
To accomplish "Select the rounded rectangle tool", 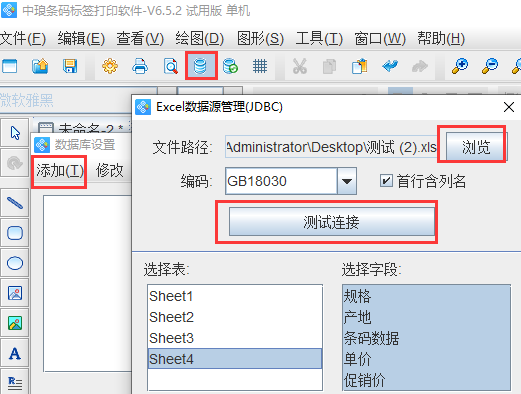I will 15,233.
